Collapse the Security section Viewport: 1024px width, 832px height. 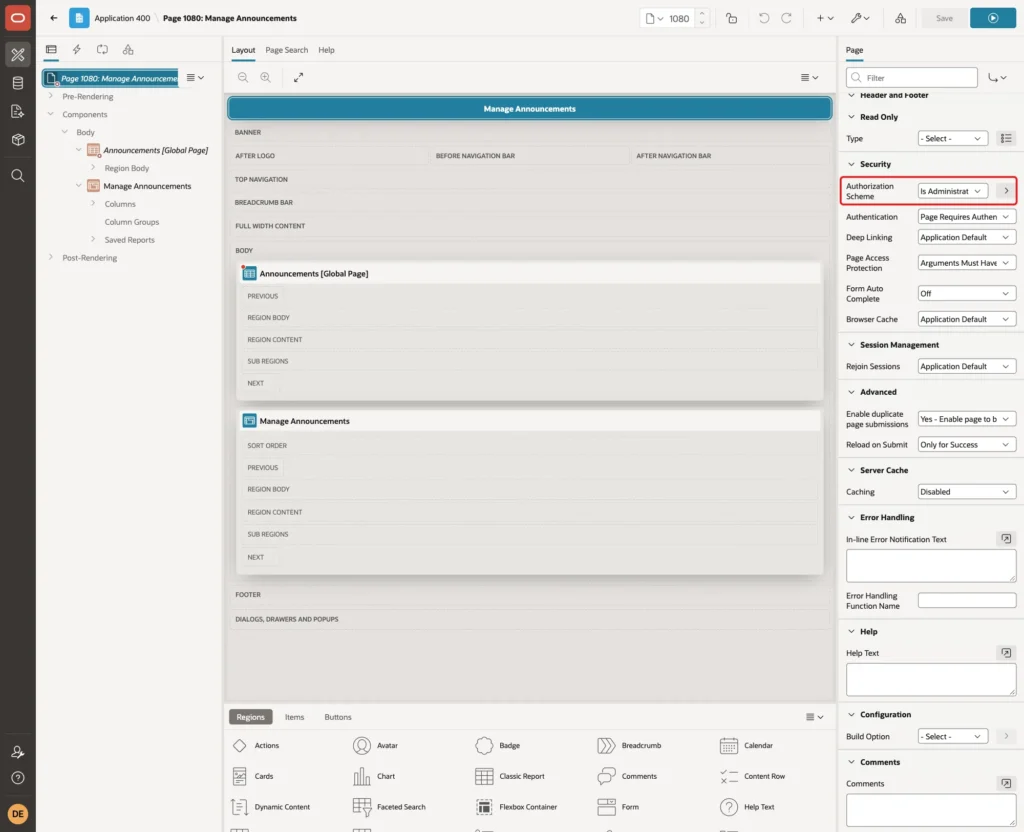[x=851, y=164]
